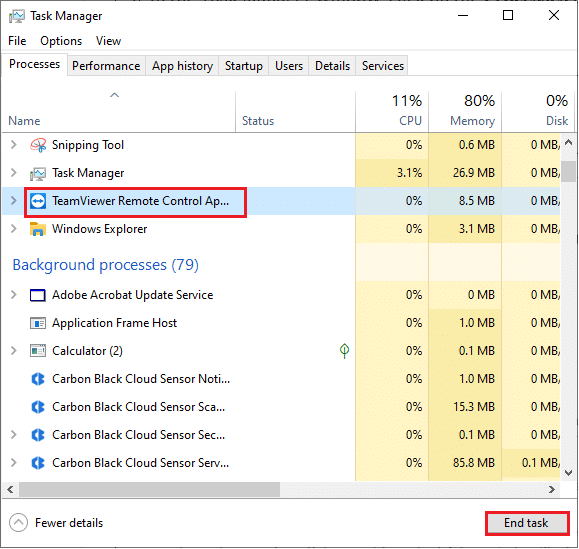This screenshot has width=579, height=549.
Task: Click the TeamViewer process icon
Action: 38,201
